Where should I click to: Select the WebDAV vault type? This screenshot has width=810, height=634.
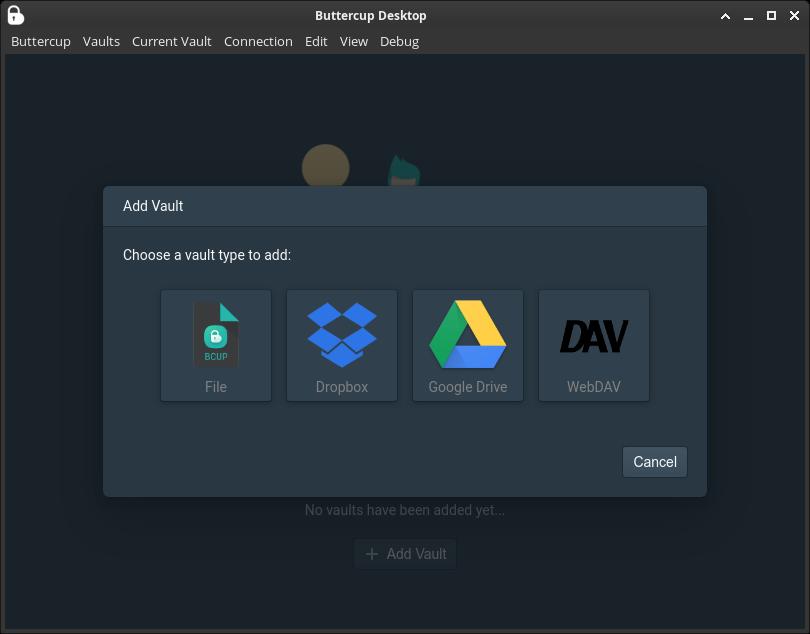coord(594,345)
